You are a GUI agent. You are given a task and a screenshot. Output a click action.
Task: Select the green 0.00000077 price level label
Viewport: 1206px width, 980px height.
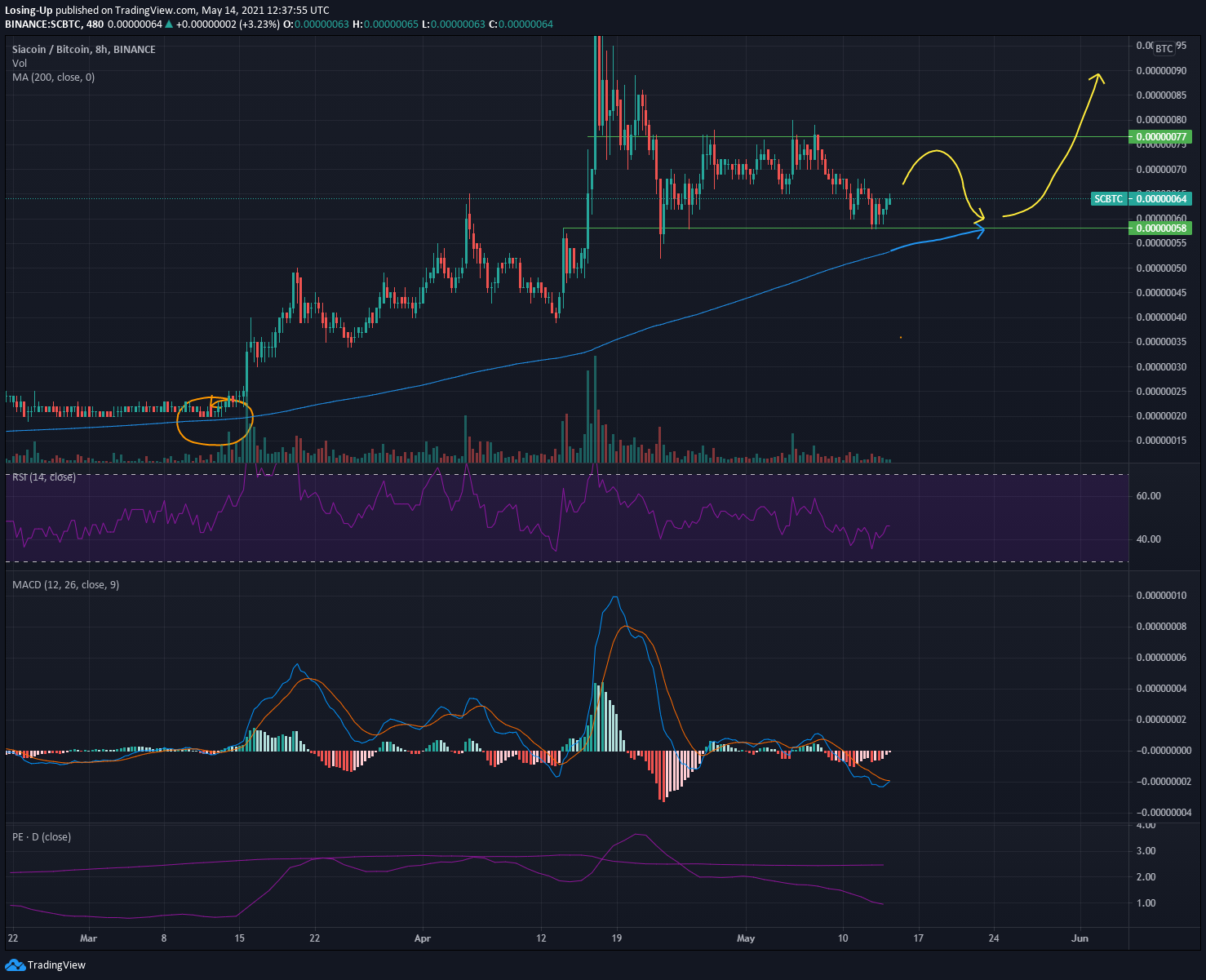[x=1160, y=137]
